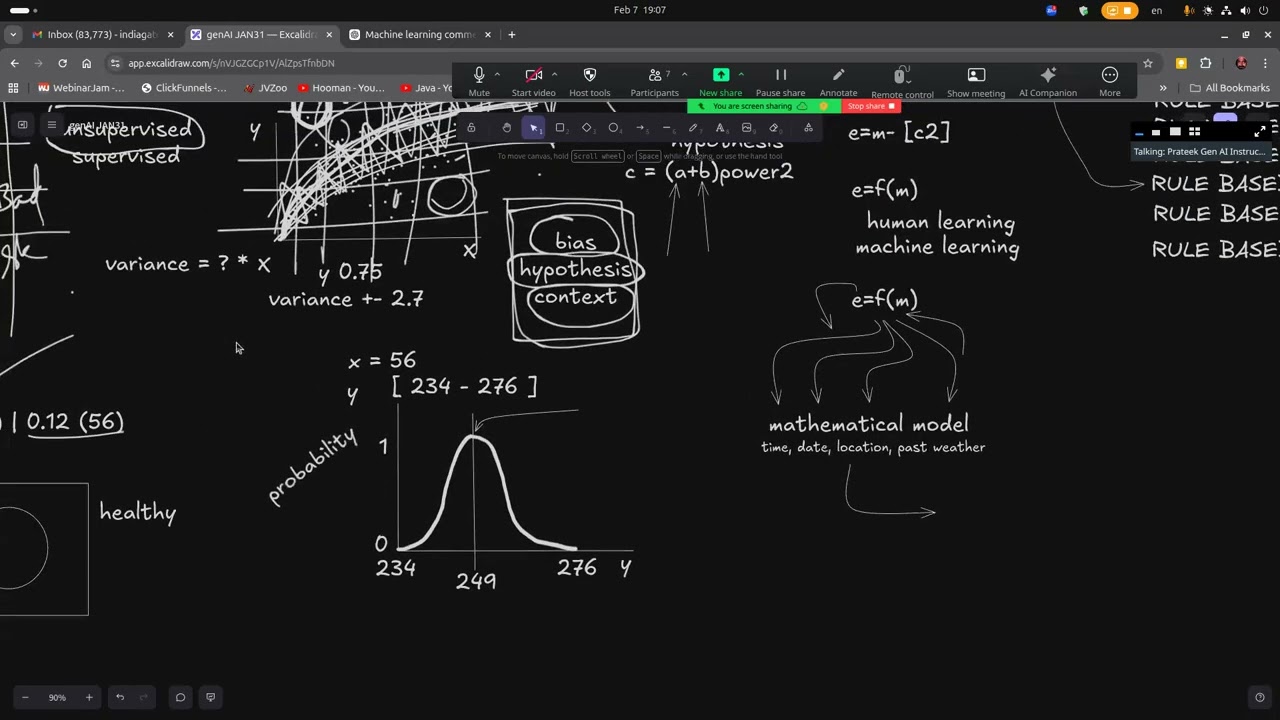1280x720 pixels.
Task: Undo the last canvas action
Action: pyautogui.click(x=120, y=697)
